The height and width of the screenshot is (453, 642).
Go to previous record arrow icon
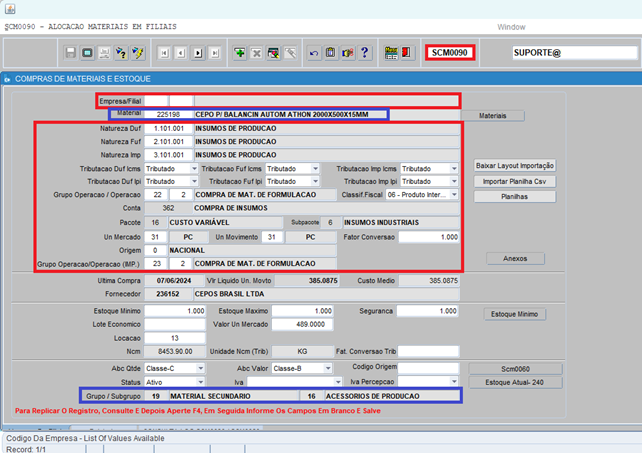point(181,53)
